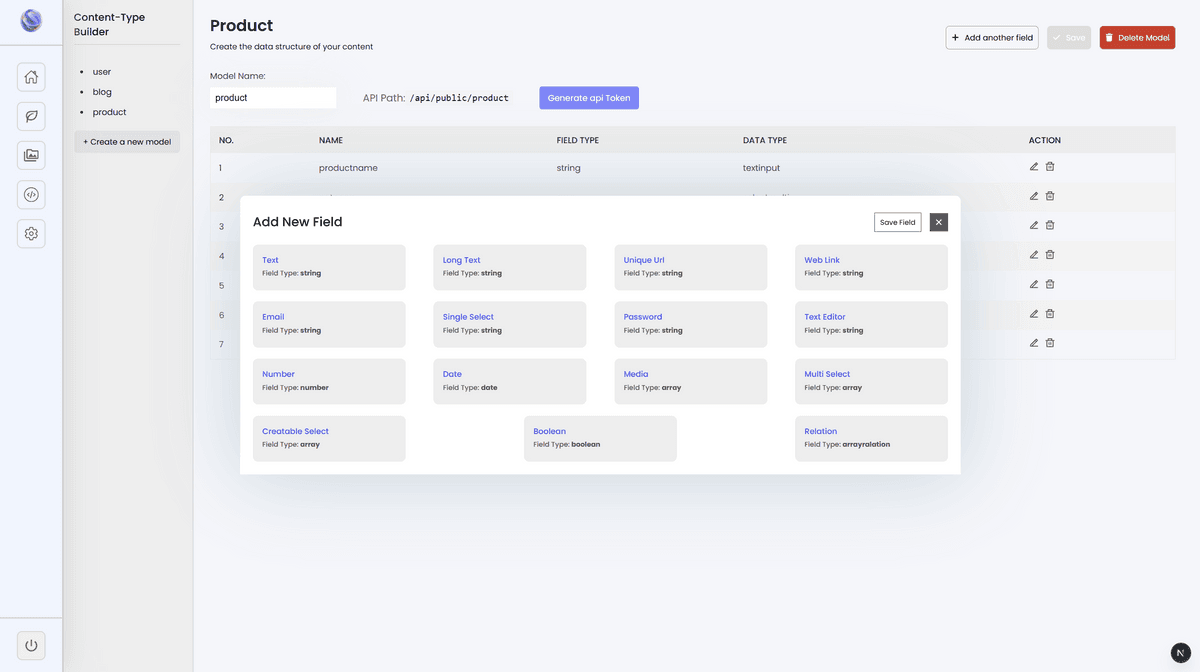Click trash icon in row 5
1200x672 pixels.
(1050, 284)
